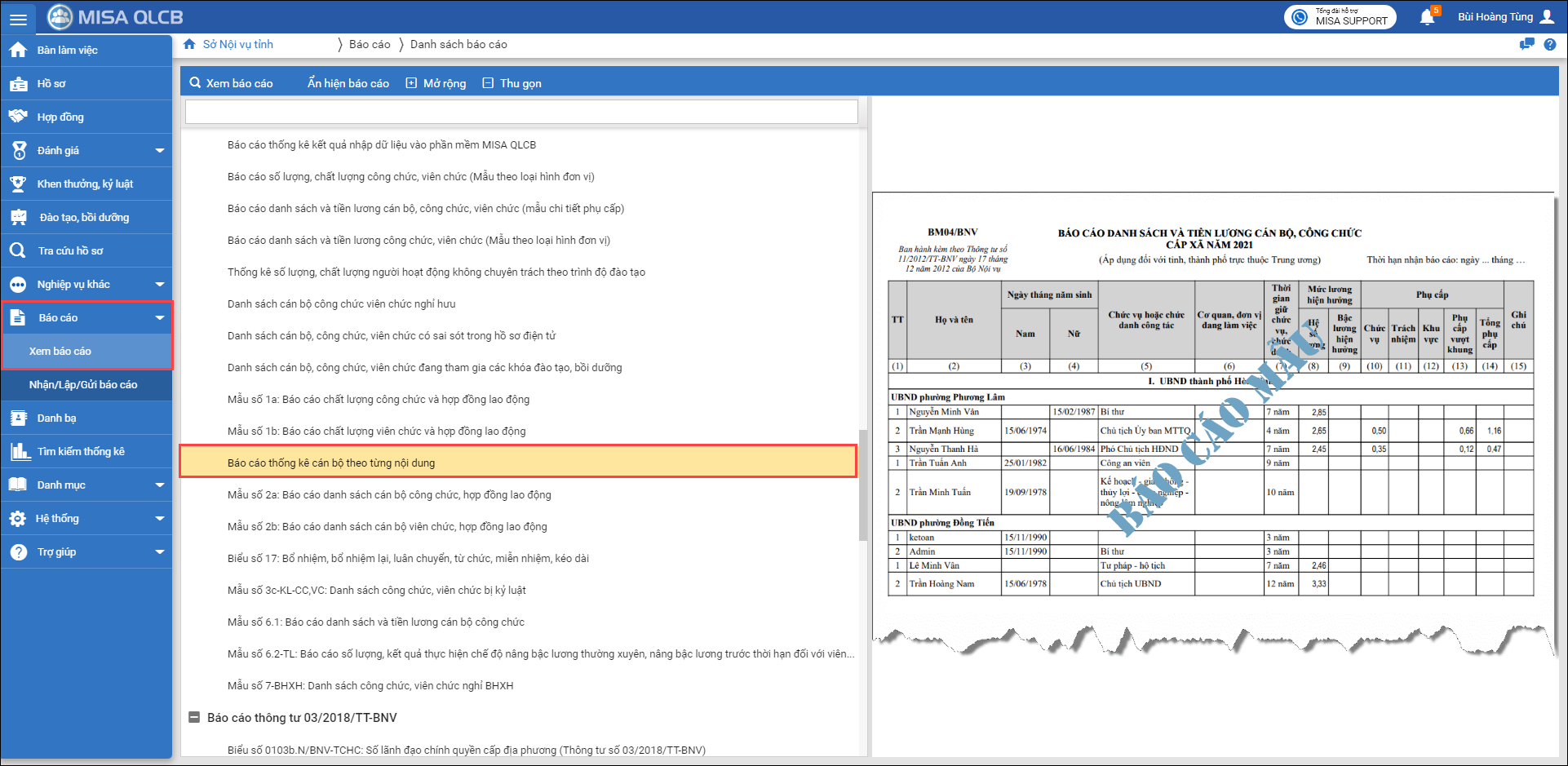Open the chat feedback icon

1526,45
